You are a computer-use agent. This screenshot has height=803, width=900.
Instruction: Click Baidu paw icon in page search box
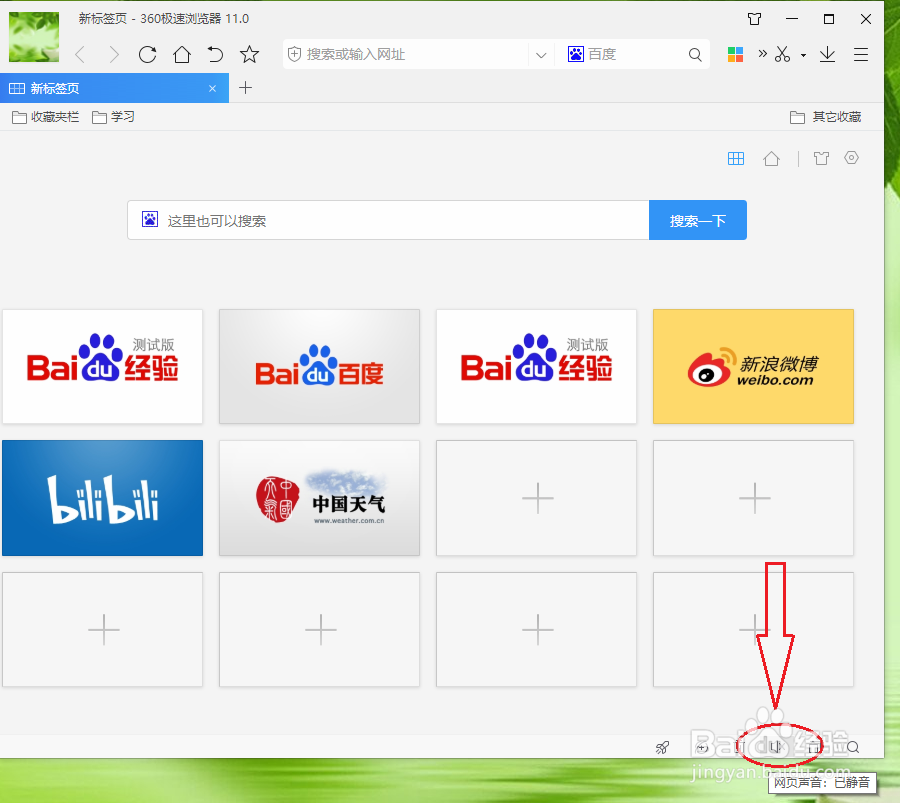coord(150,219)
